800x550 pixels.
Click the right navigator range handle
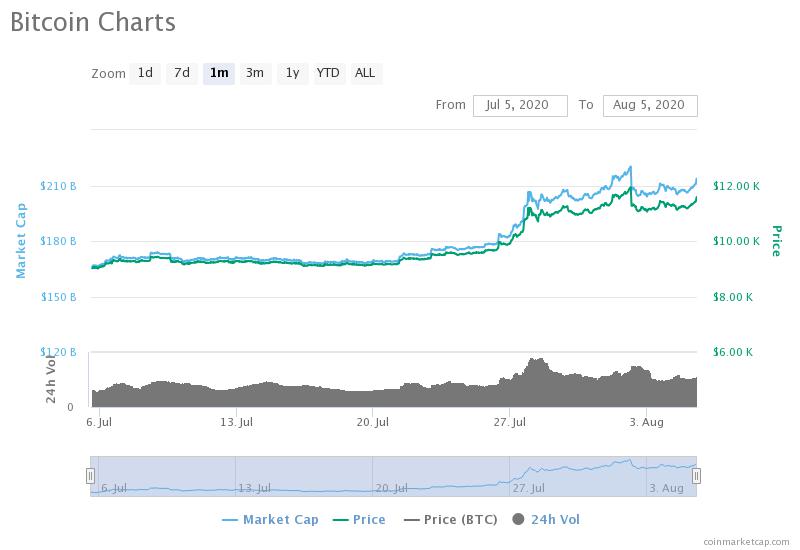click(x=696, y=476)
